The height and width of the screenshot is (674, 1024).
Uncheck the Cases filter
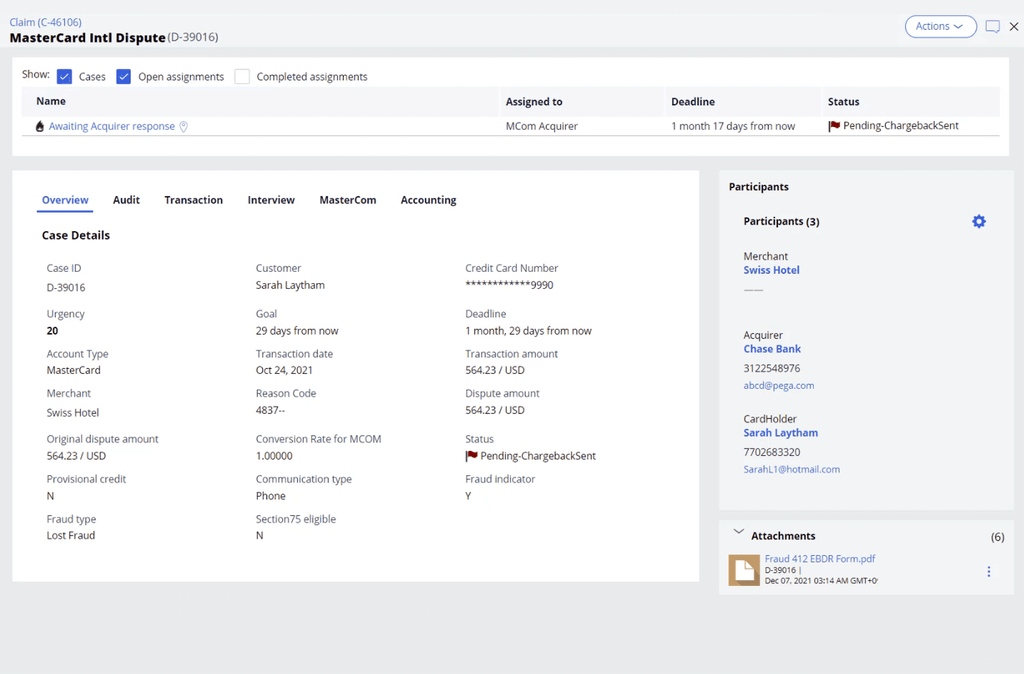pos(66,76)
